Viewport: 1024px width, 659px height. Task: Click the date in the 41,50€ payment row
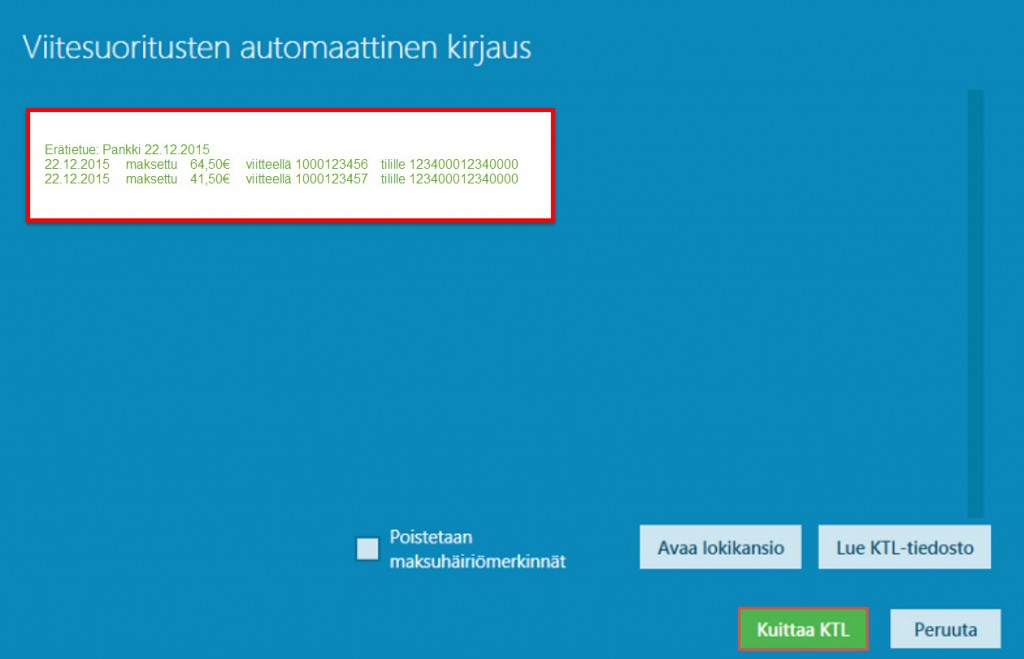pos(77,179)
